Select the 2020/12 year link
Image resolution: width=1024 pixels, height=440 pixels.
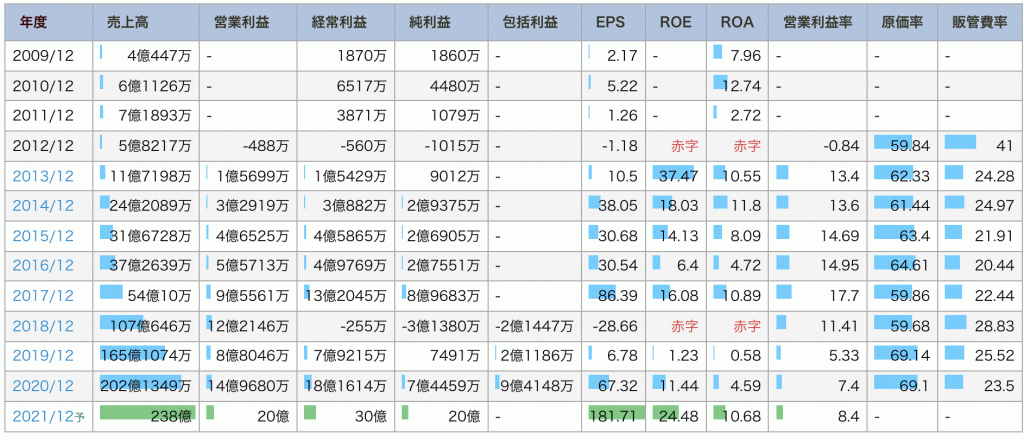[x=41, y=387]
